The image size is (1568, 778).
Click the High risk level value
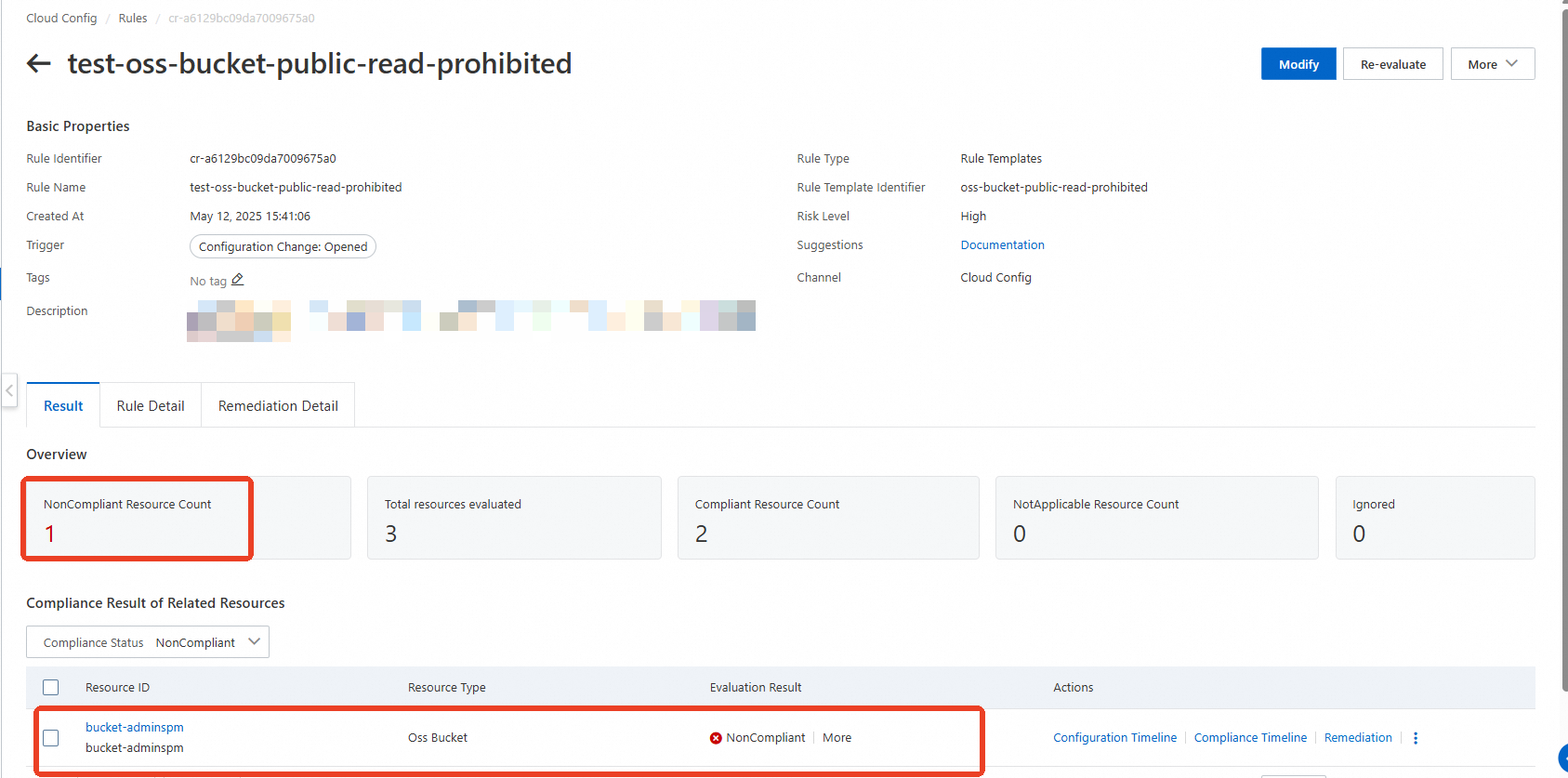973,217
